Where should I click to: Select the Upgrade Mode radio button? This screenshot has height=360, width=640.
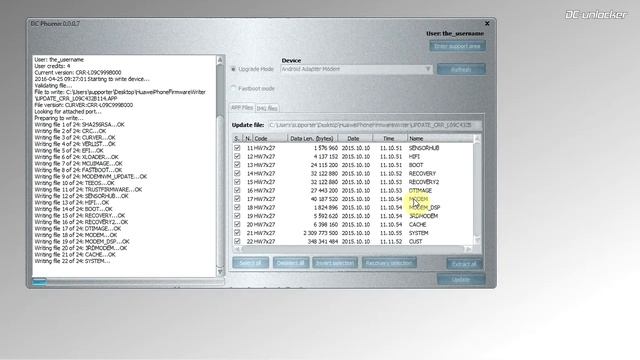coord(233,69)
